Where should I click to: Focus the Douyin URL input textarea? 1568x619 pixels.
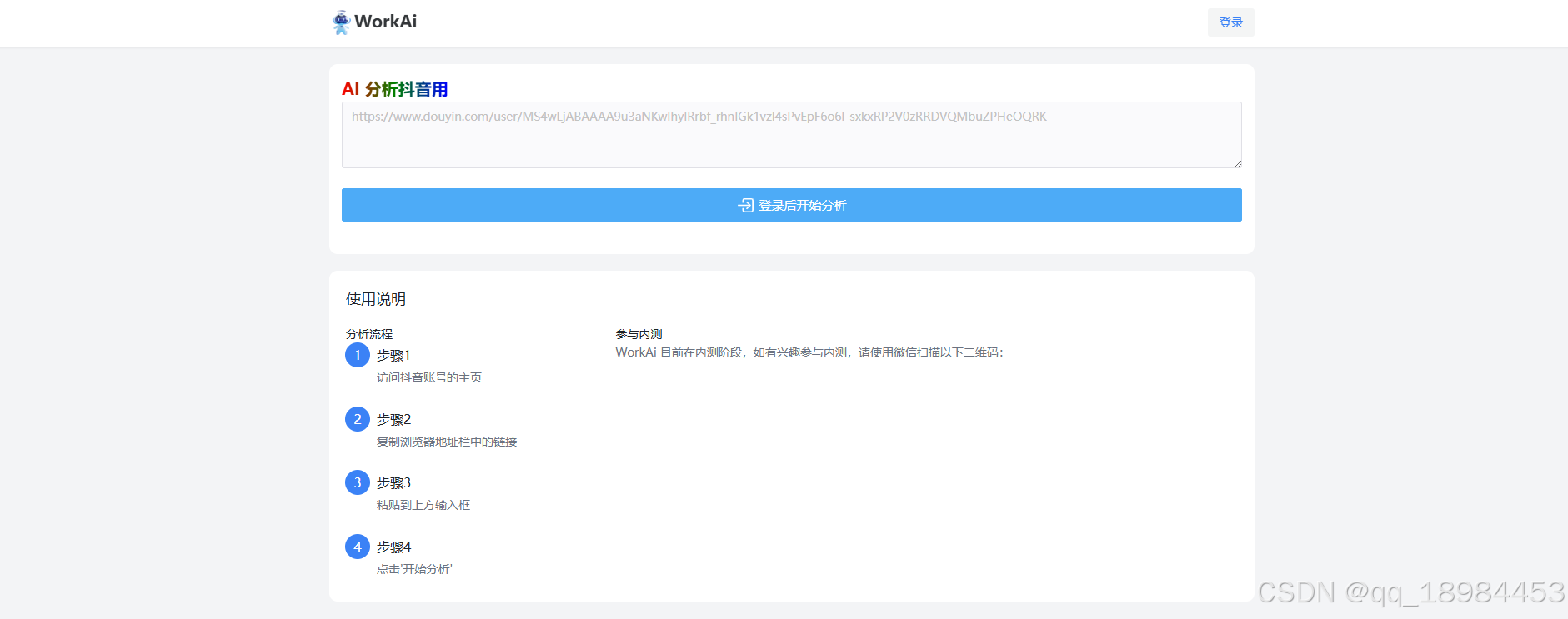[x=791, y=135]
